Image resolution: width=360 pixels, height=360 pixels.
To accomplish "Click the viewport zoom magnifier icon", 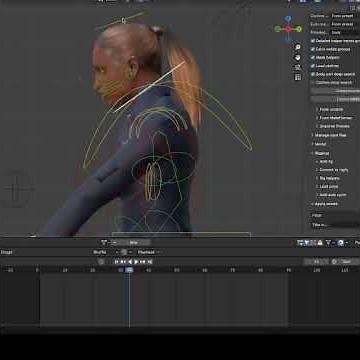I will 298,48.
